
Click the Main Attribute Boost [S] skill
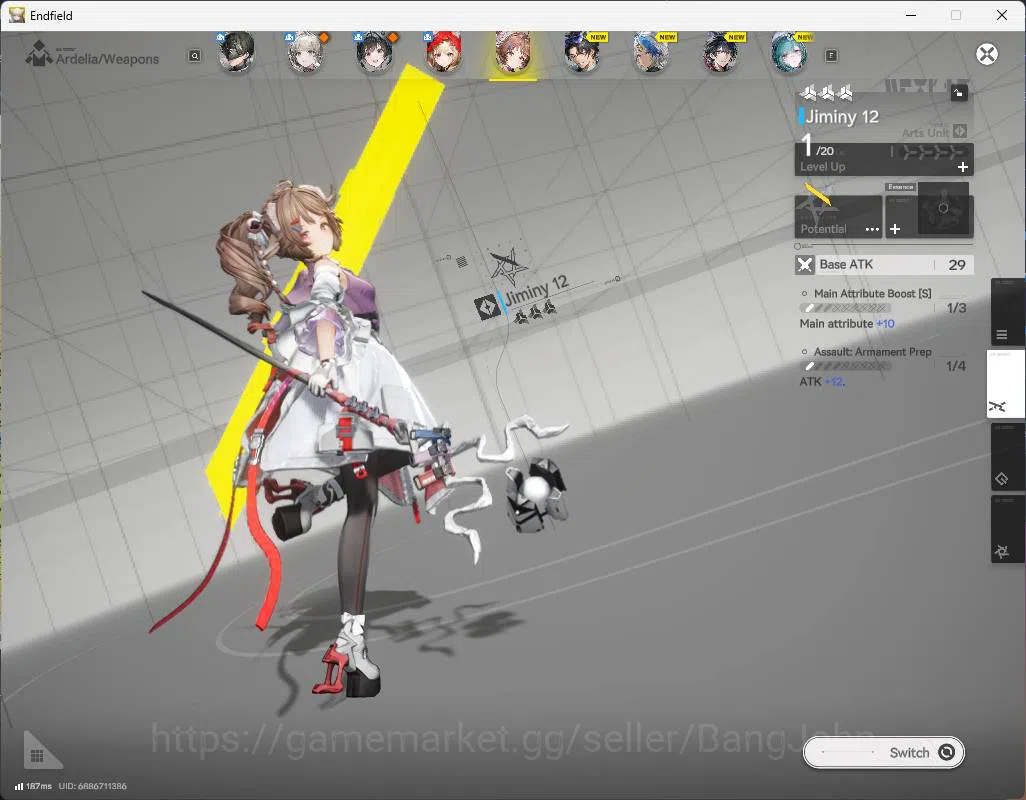coord(872,294)
